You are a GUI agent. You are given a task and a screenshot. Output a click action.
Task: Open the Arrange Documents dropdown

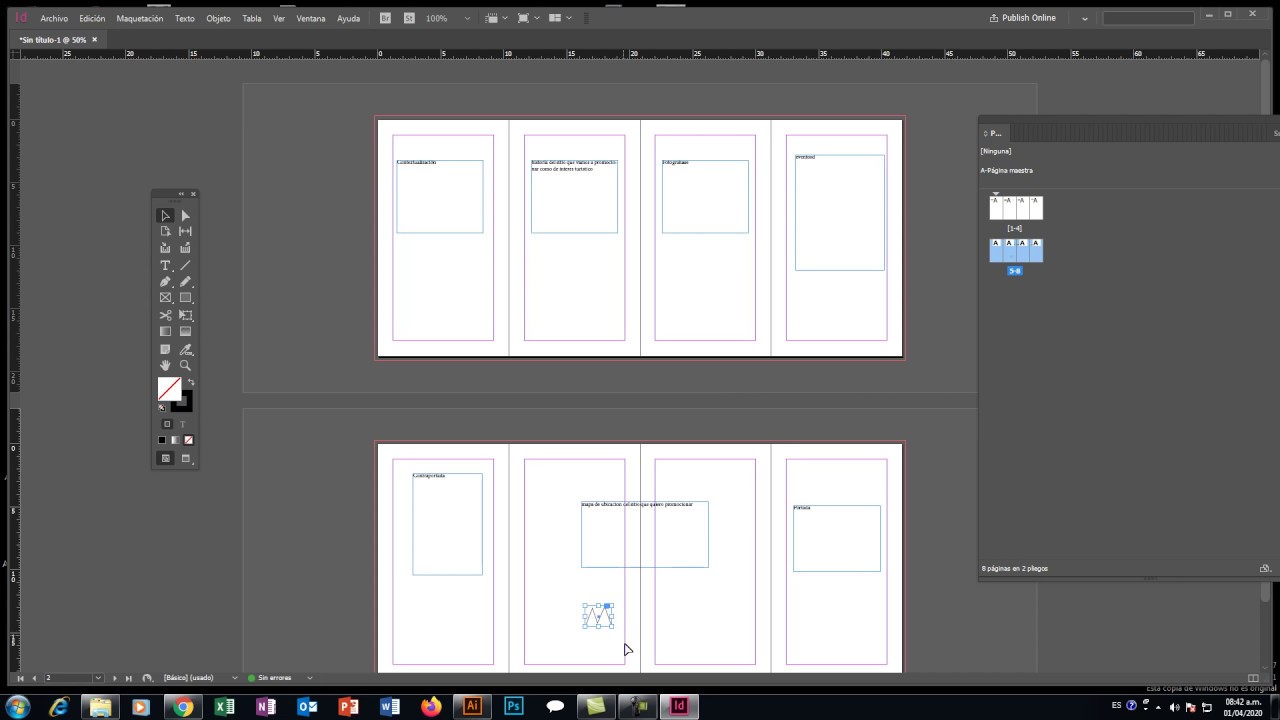(561, 18)
